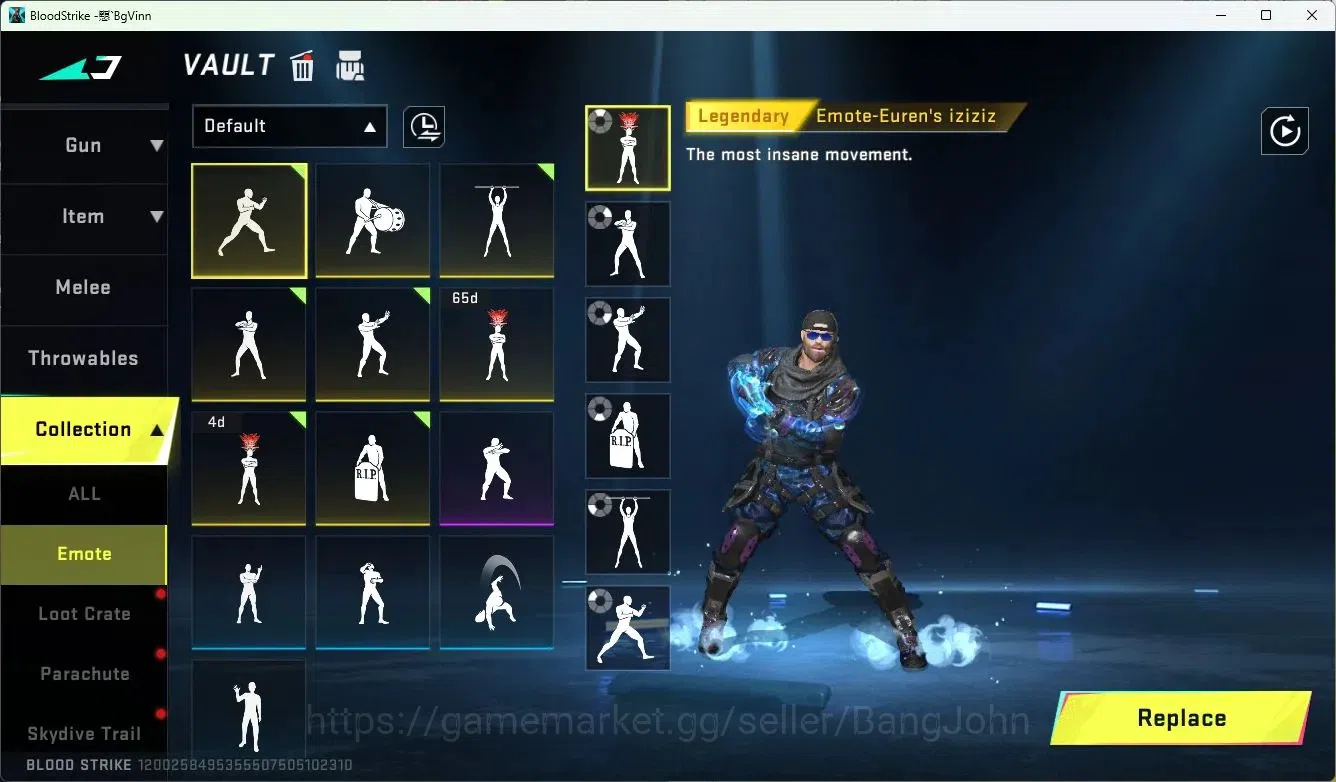Select the second equipped emote wheel slot
The width and height of the screenshot is (1336, 782).
tap(628, 244)
